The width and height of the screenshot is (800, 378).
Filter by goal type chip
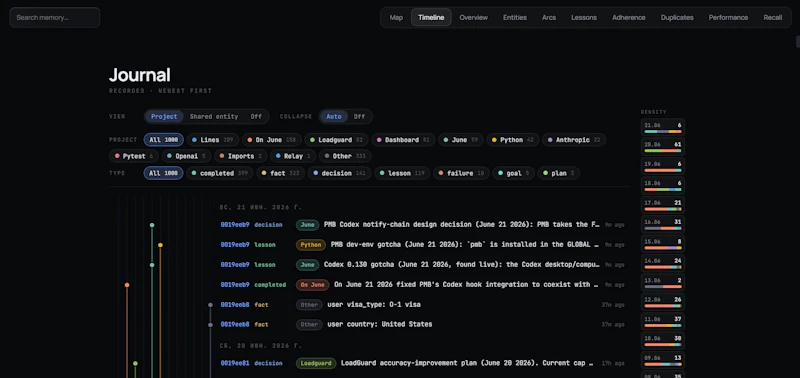513,173
